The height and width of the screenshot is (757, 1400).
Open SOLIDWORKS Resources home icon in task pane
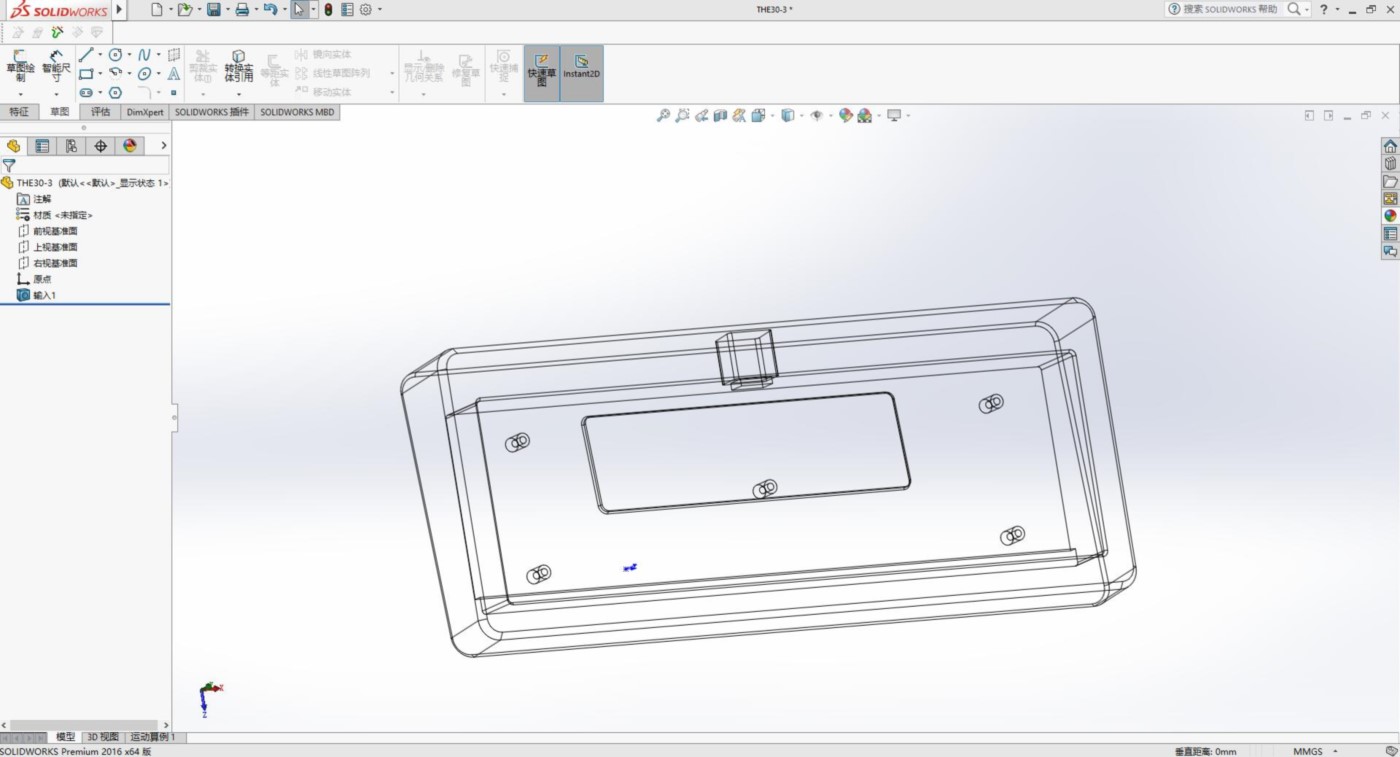[1390, 146]
